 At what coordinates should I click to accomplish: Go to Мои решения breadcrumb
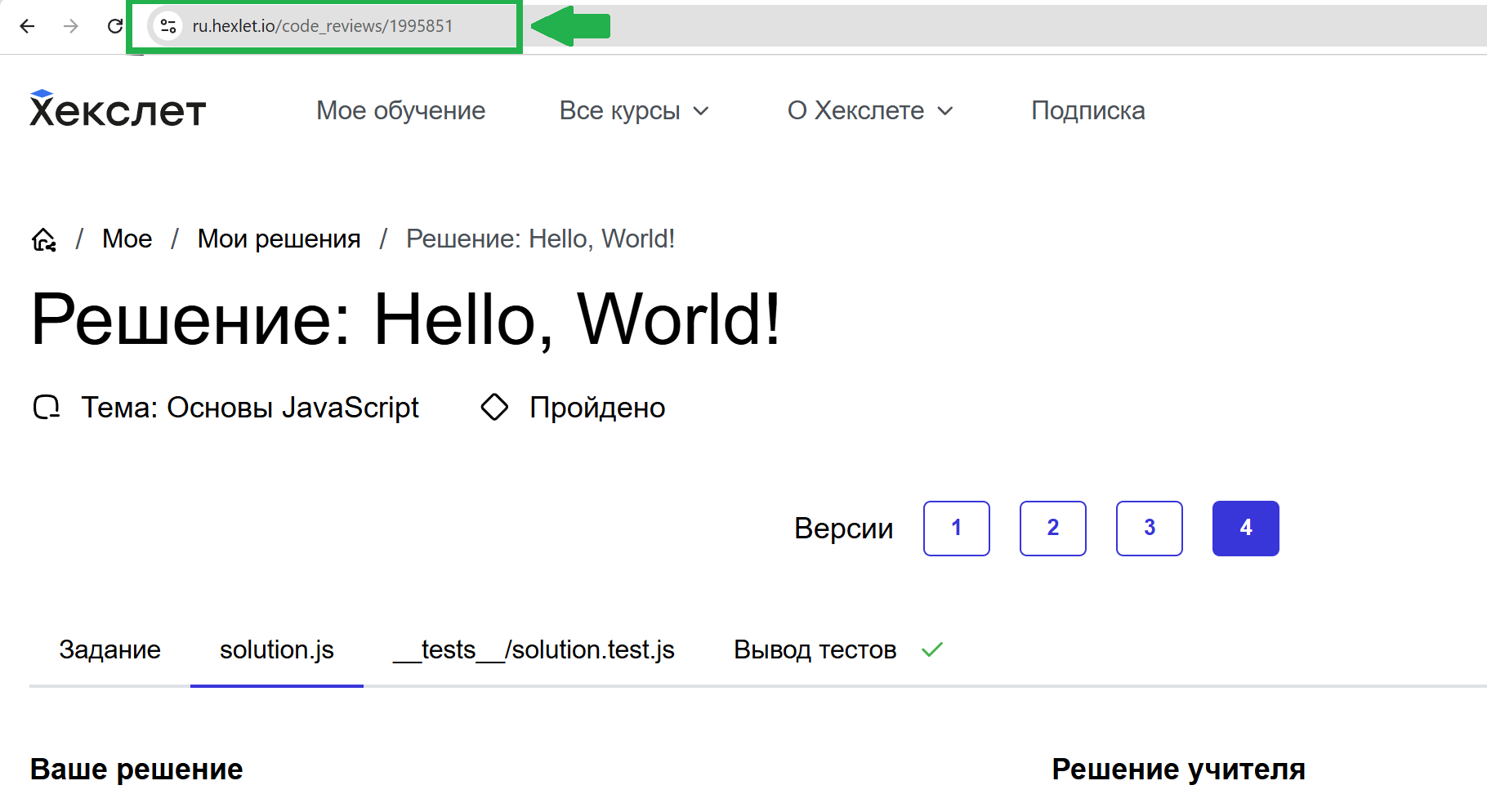tap(279, 239)
